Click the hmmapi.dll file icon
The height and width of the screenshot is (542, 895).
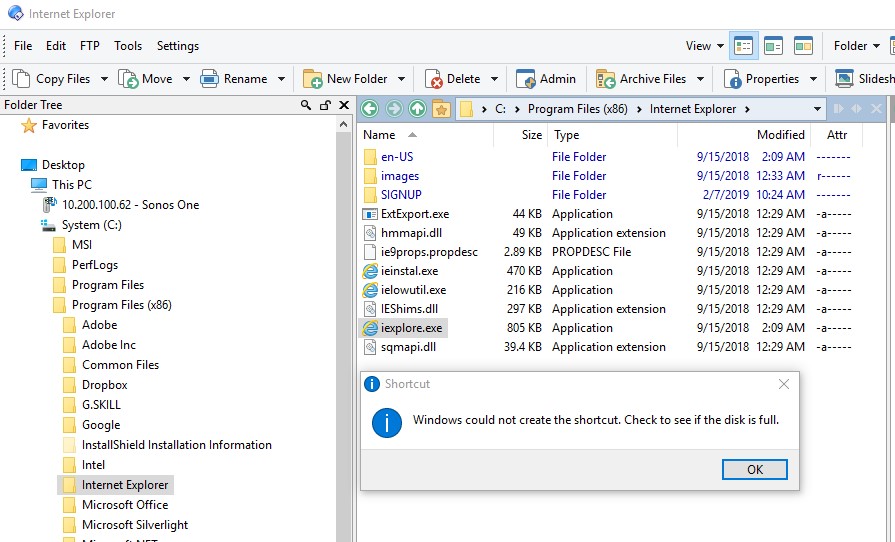tap(370, 233)
